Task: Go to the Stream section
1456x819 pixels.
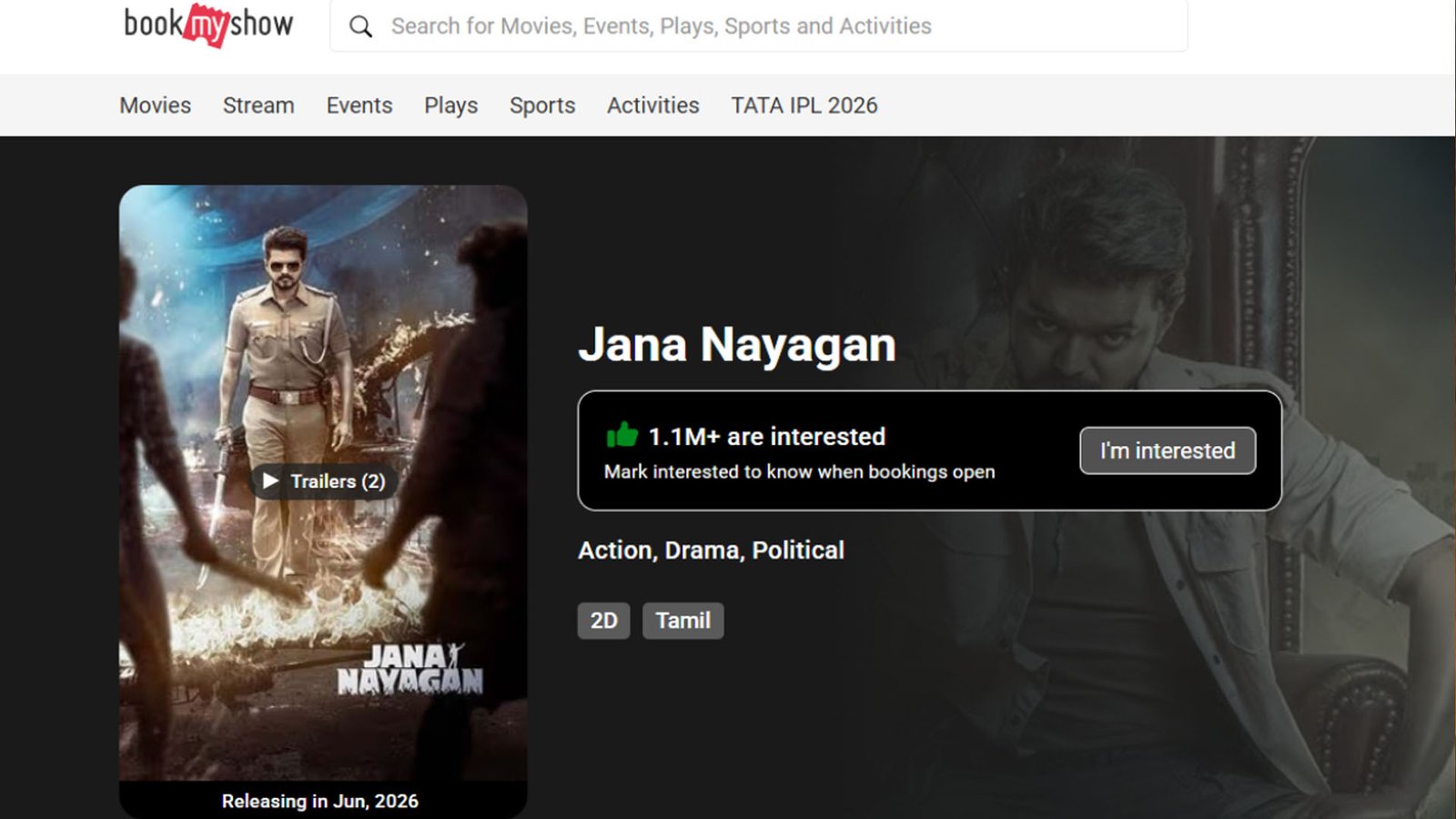Action: 258,106
